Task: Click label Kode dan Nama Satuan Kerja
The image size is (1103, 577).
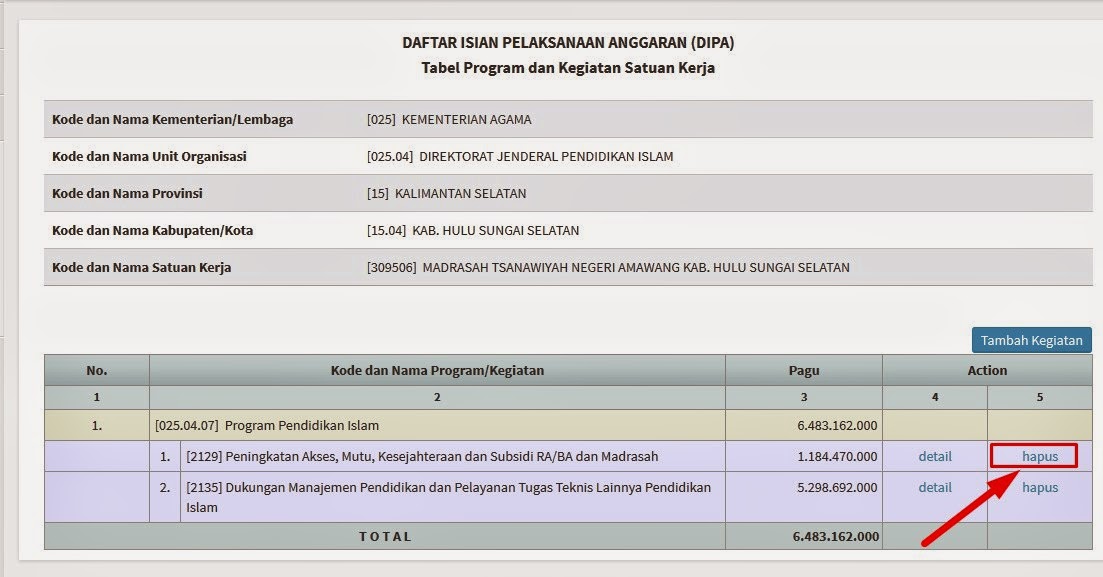Action: pyautogui.click(x=141, y=267)
